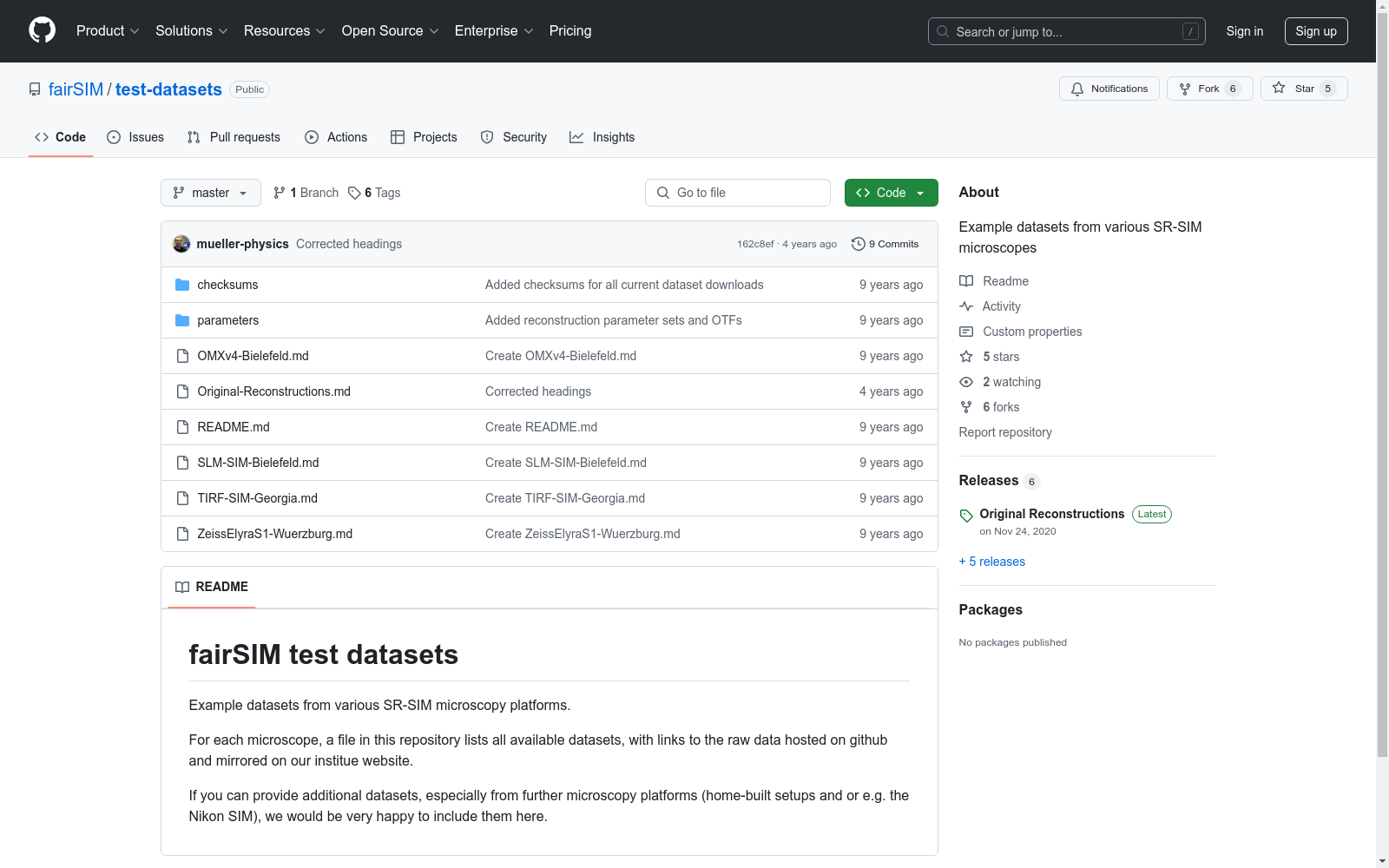Expand the Solutions menu
Image resolution: width=1389 pixels, height=868 pixels.
[x=192, y=31]
